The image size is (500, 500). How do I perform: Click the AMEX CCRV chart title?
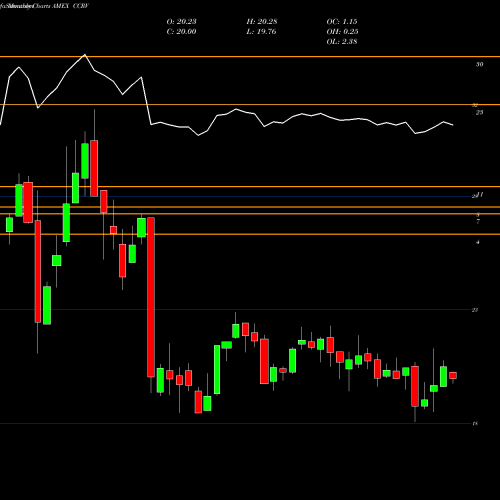pyautogui.click(x=70, y=6)
